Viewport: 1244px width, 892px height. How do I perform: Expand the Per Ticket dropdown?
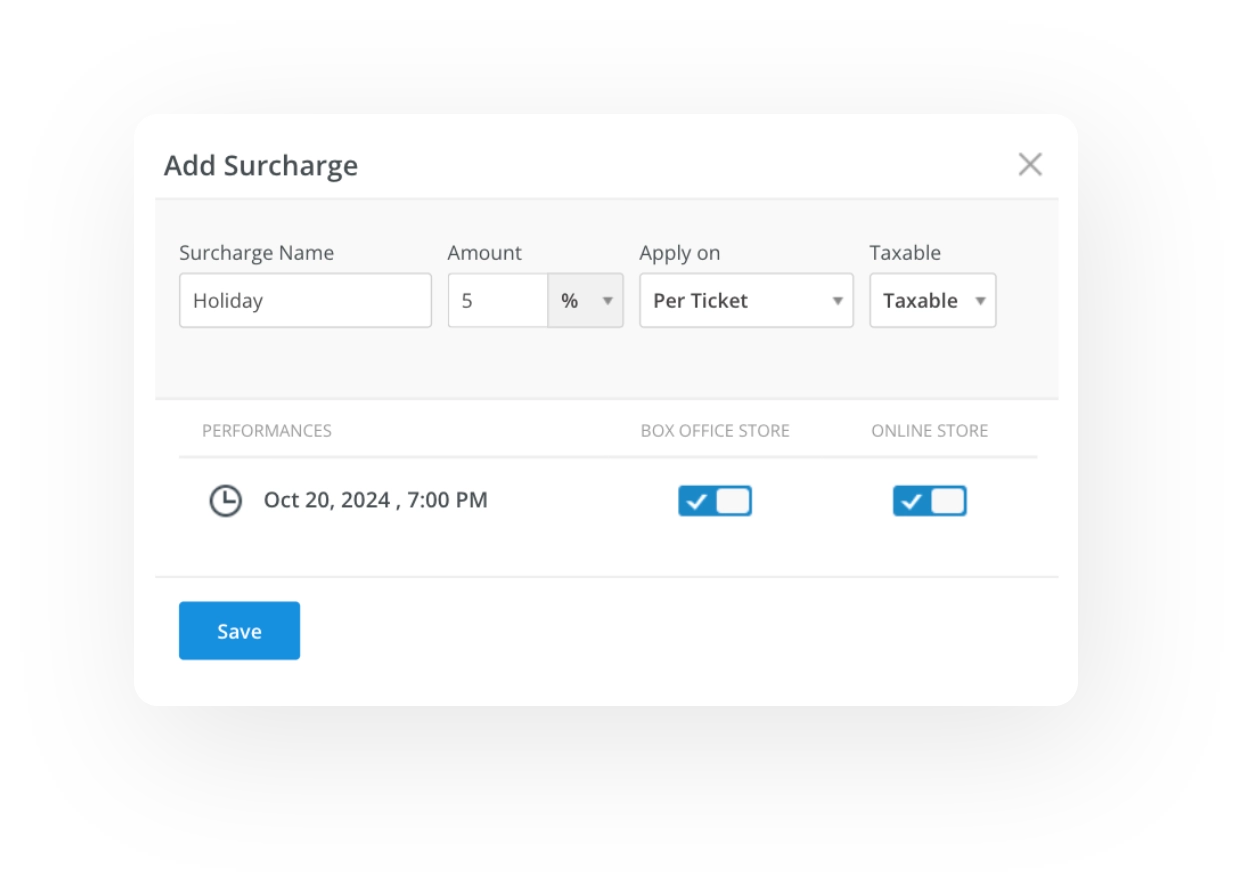pyautogui.click(x=746, y=301)
